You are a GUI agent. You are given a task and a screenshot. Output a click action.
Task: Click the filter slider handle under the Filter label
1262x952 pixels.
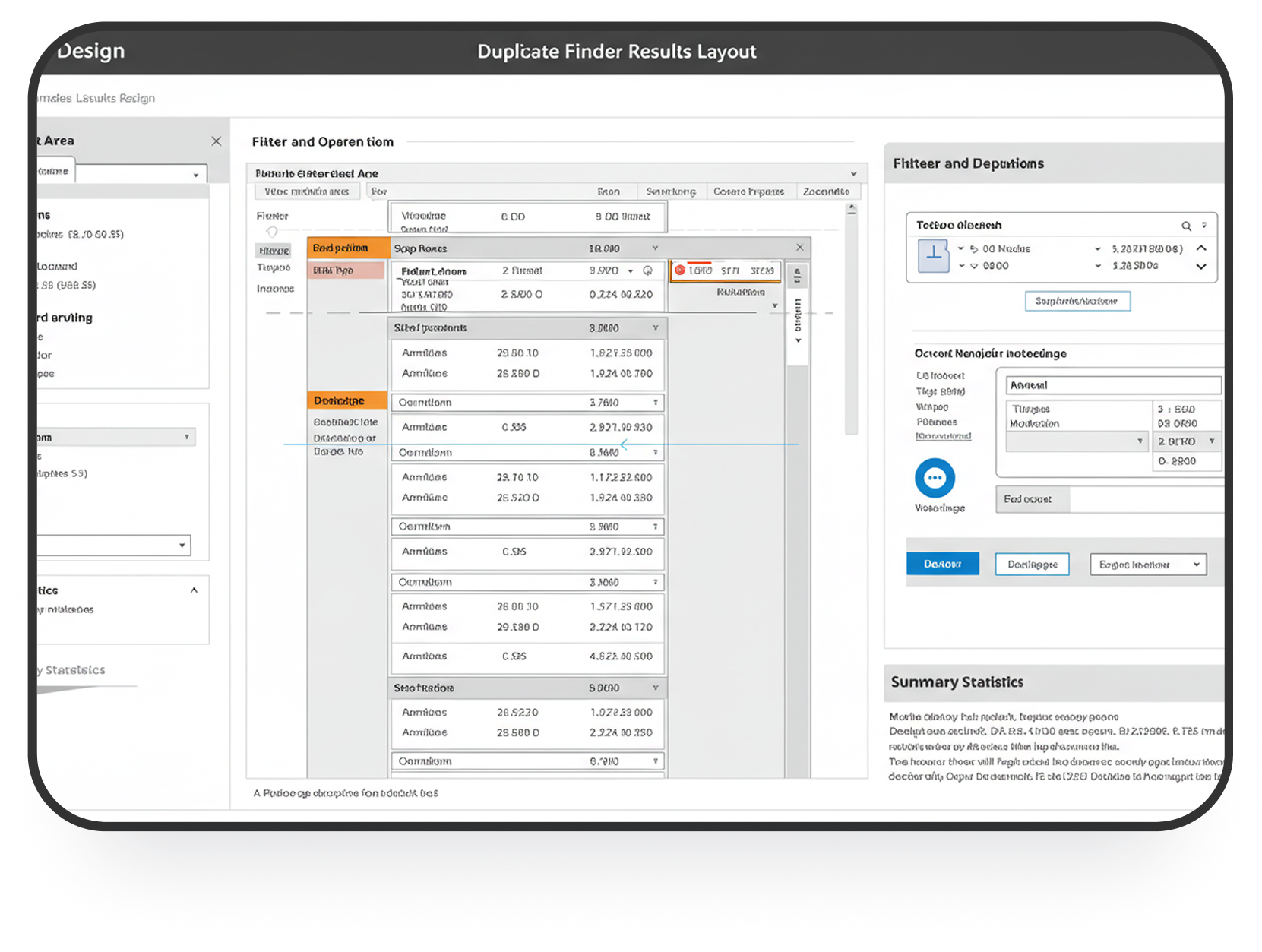(x=271, y=230)
